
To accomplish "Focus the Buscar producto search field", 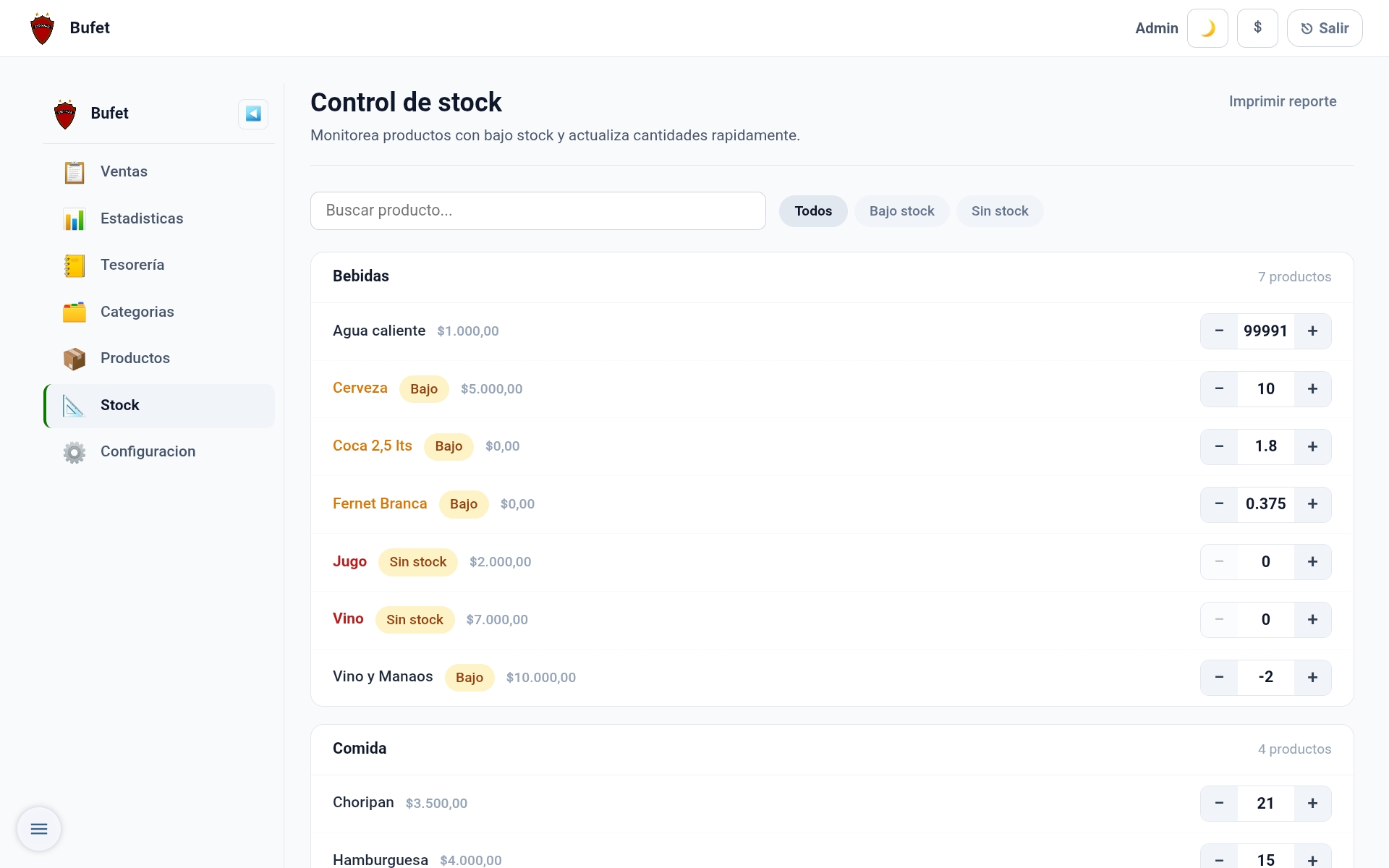I will (538, 210).
